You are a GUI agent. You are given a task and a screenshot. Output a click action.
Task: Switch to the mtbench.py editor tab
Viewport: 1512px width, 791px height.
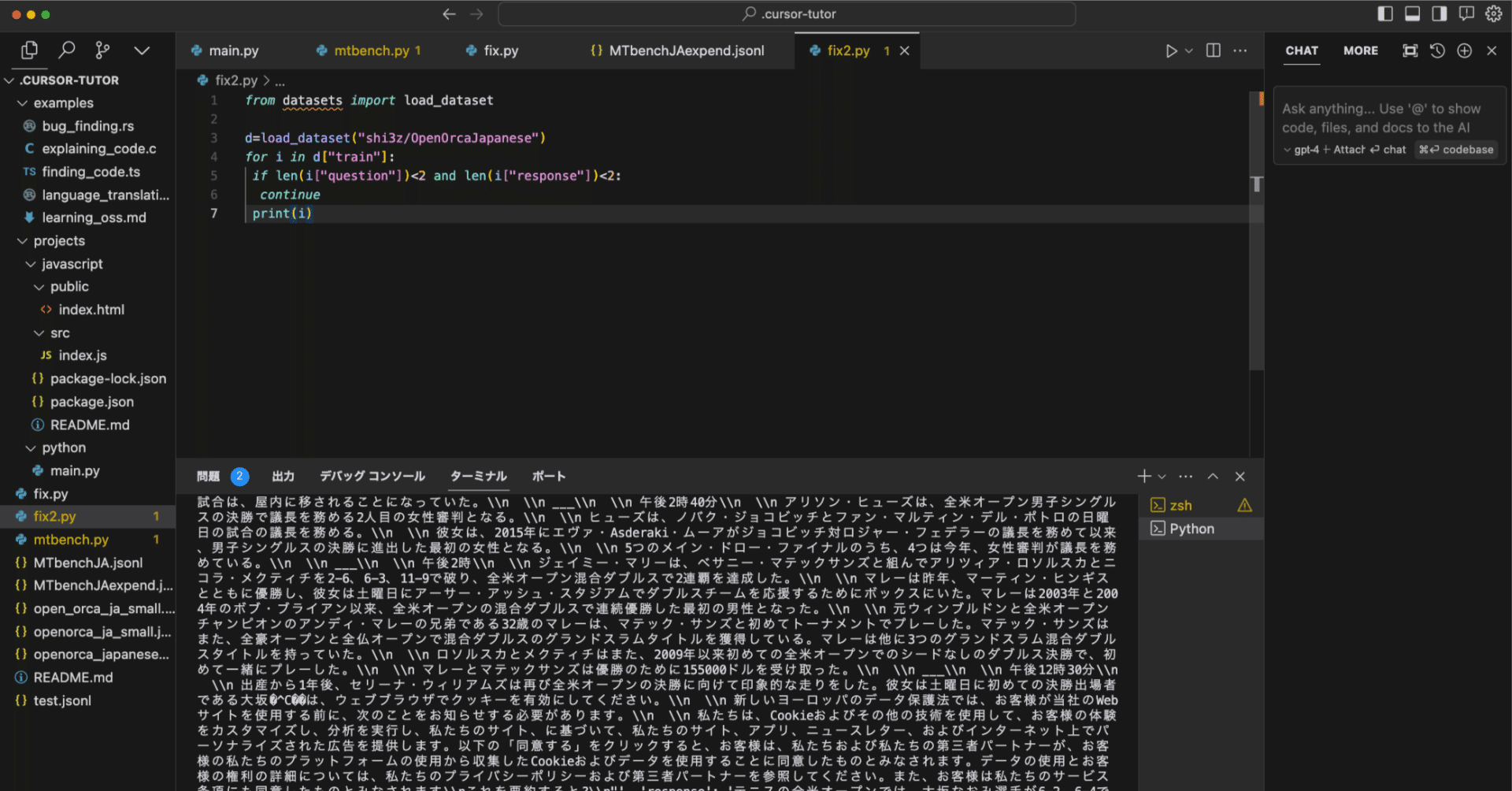pos(369,50)
